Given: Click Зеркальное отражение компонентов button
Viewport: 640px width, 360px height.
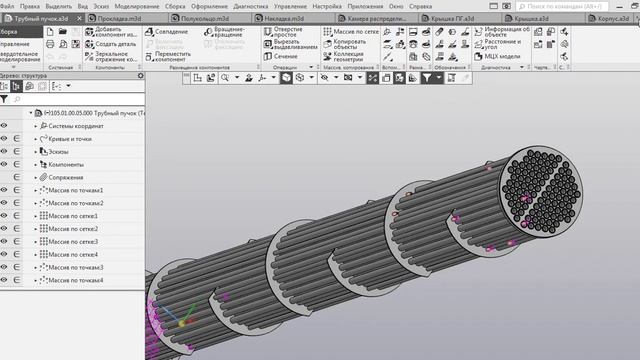Looking at the screenshot, I should [x=111, y=56].
